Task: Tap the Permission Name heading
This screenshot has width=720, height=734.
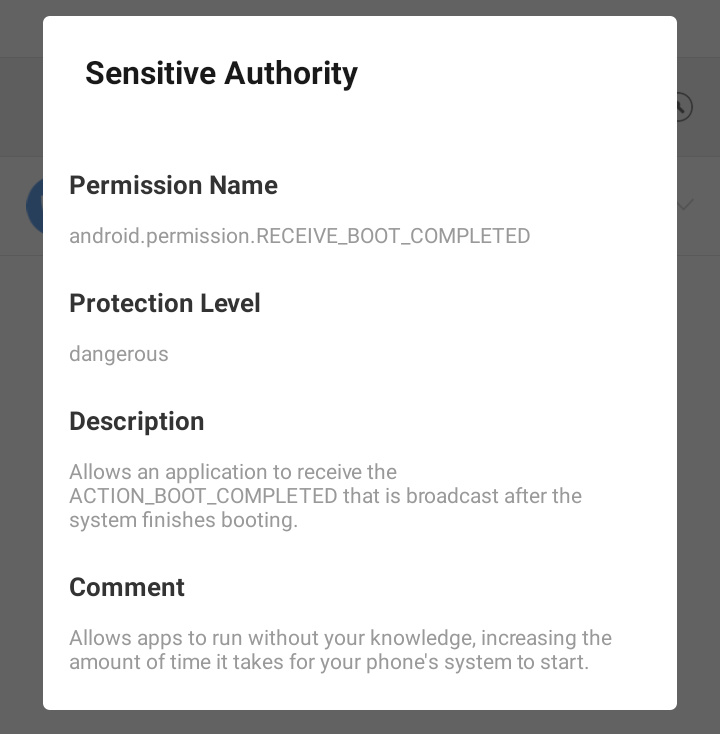Action: point(174,185)
